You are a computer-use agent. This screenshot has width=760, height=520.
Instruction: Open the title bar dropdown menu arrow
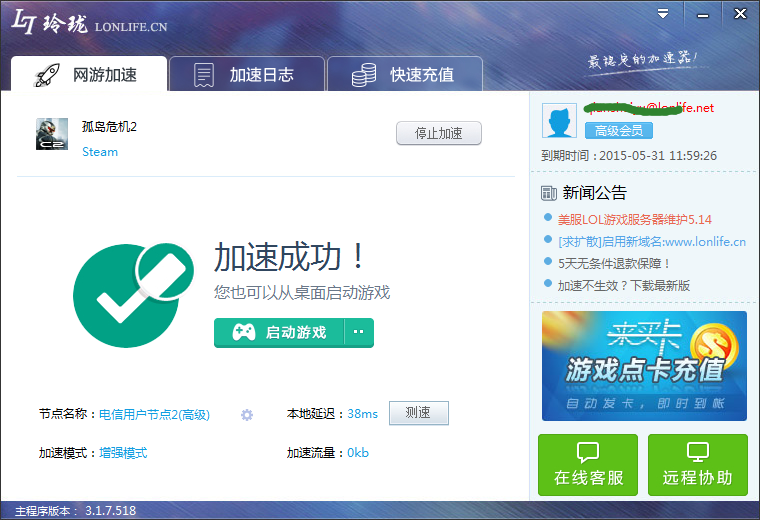663,14
